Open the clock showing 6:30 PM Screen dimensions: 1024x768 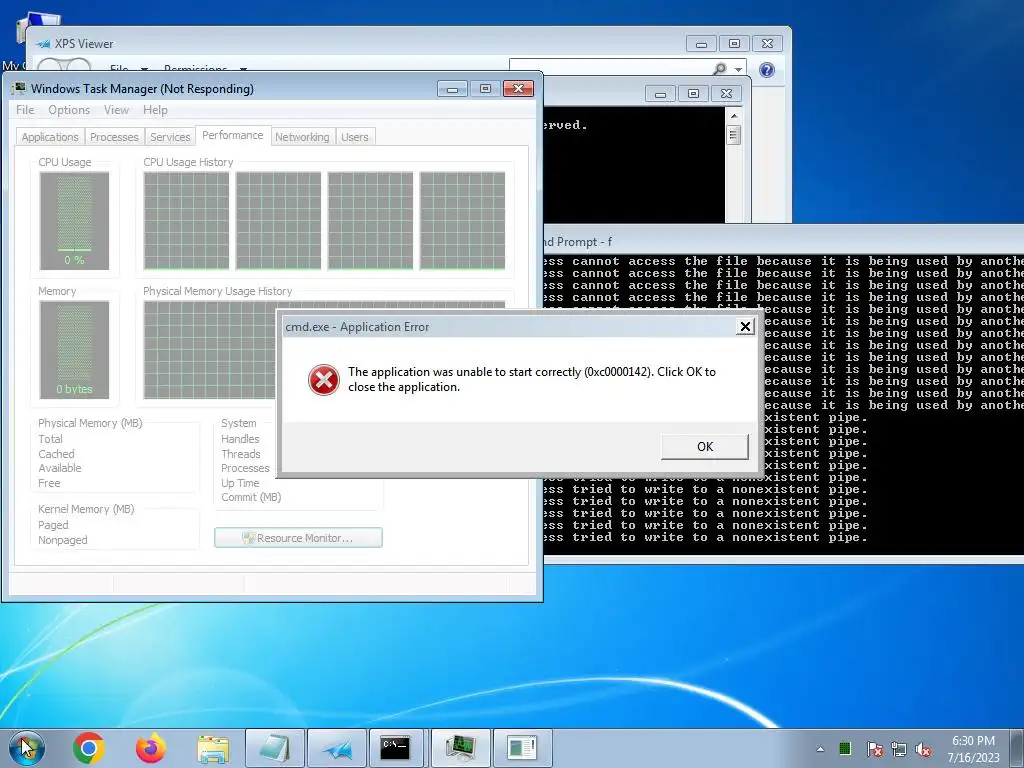tap(973, 748)
